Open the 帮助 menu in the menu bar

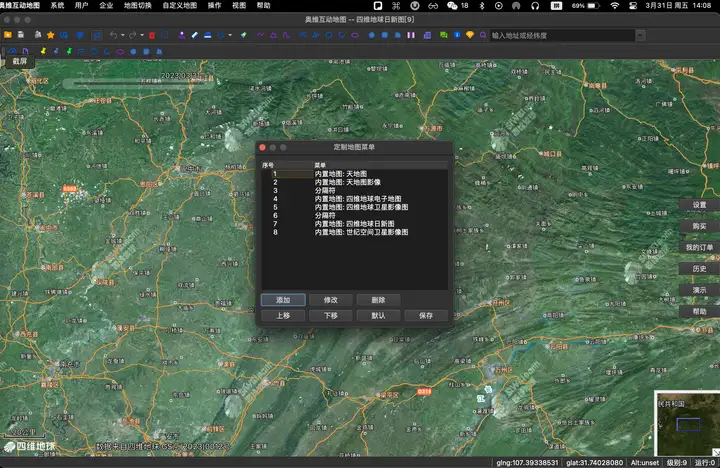tap(264, 6)
